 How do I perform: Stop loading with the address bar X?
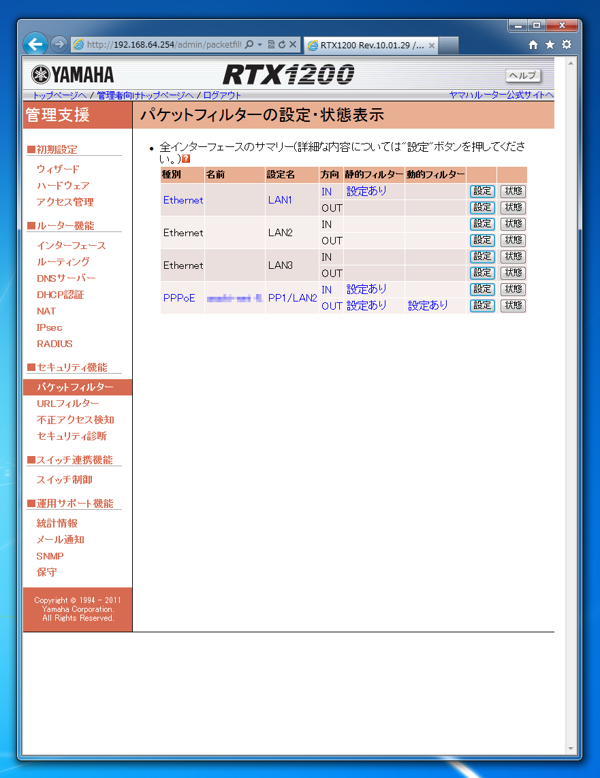point(293,45)
